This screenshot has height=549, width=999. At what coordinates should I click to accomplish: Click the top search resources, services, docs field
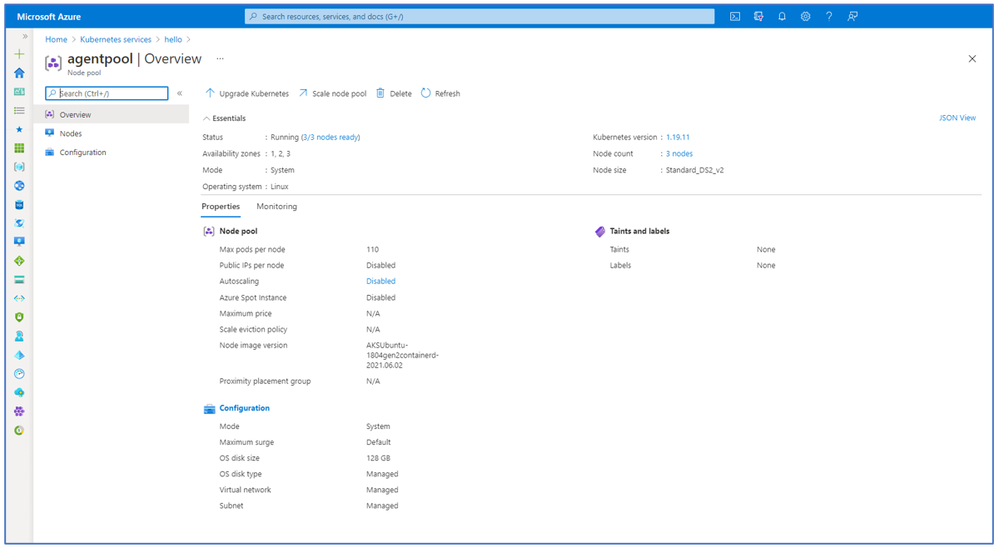click(479, 17)
